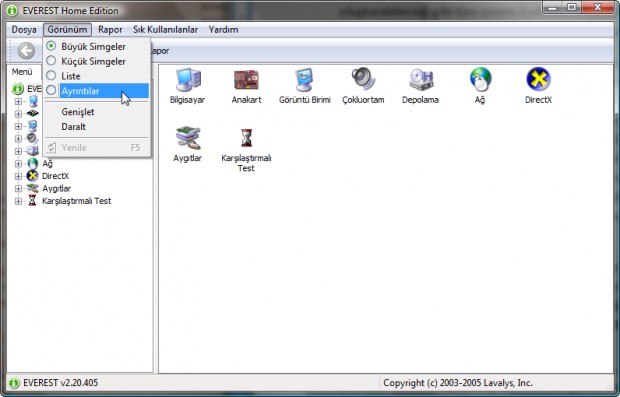Open the Anakart motherboard icon
The width and height of the screenshot is (620, 397).
(x=246, y=80)
